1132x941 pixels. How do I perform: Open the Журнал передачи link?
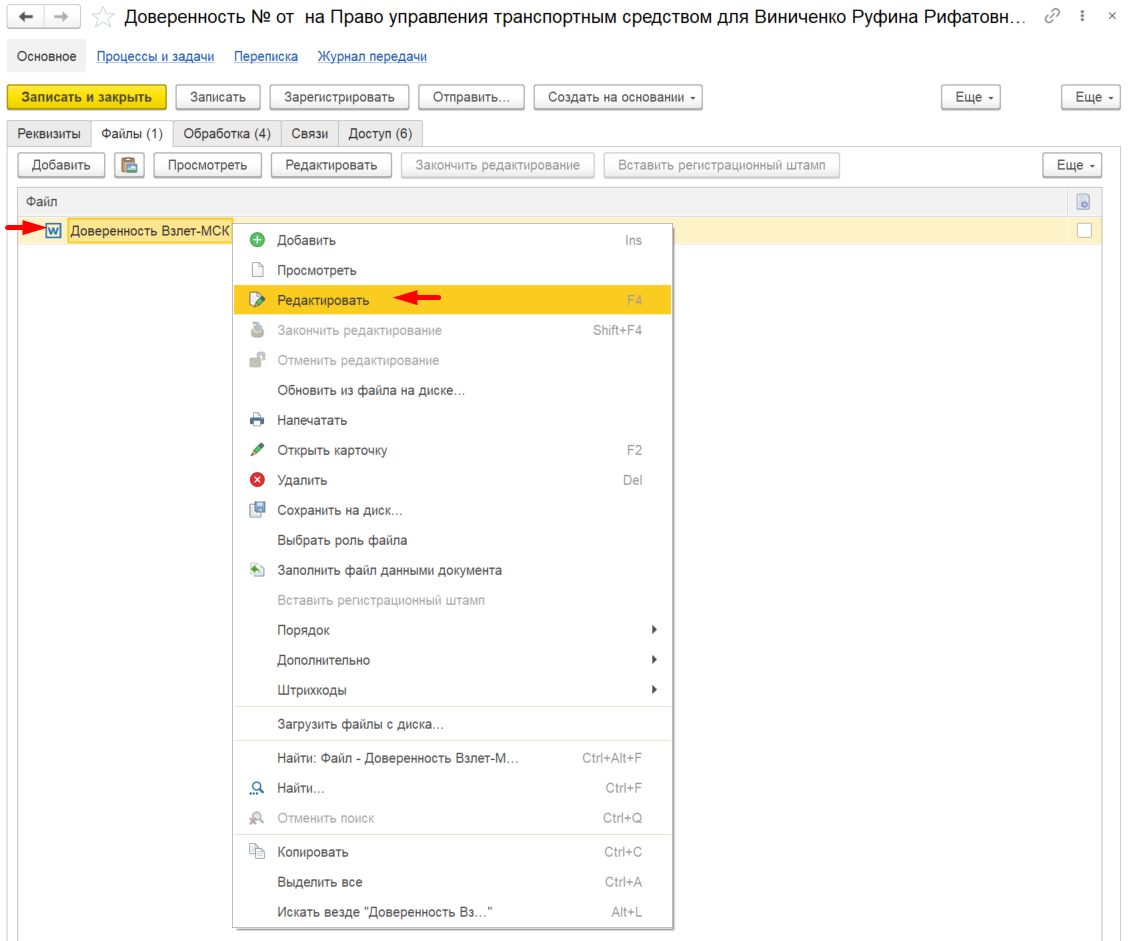click(373, 56)
